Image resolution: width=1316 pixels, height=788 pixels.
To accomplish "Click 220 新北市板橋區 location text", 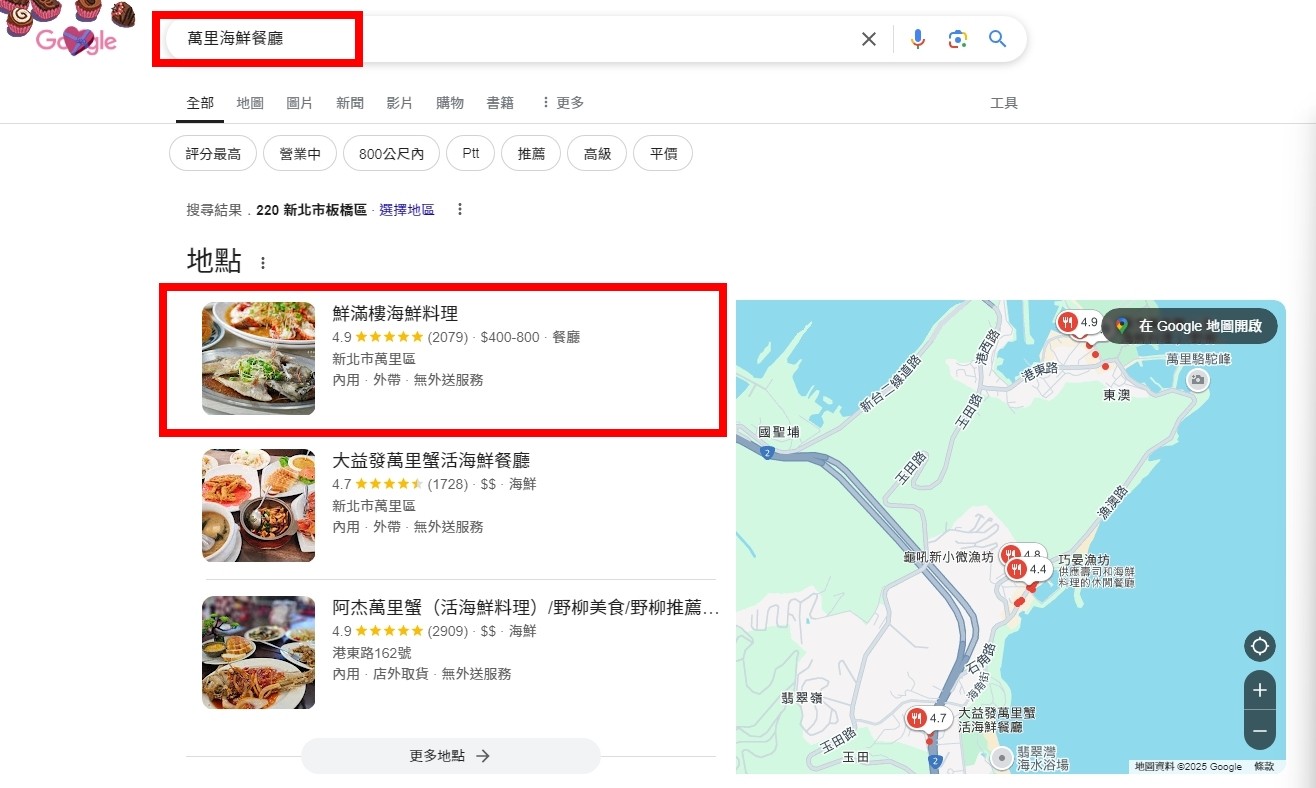I will pyautogui.click(x=311, y=210).
